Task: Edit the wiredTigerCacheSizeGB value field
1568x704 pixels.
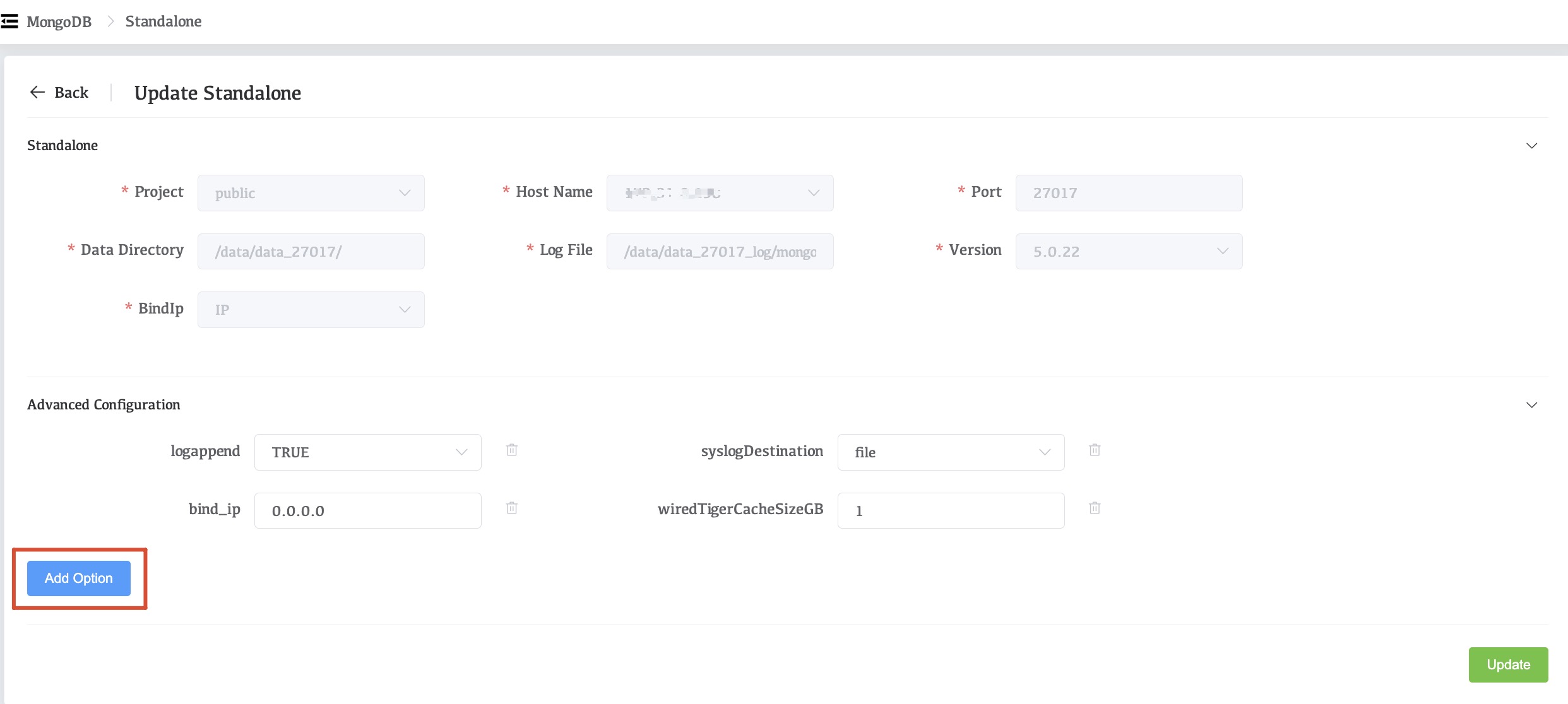Action: pyautogui.click(x=951, y=511)
